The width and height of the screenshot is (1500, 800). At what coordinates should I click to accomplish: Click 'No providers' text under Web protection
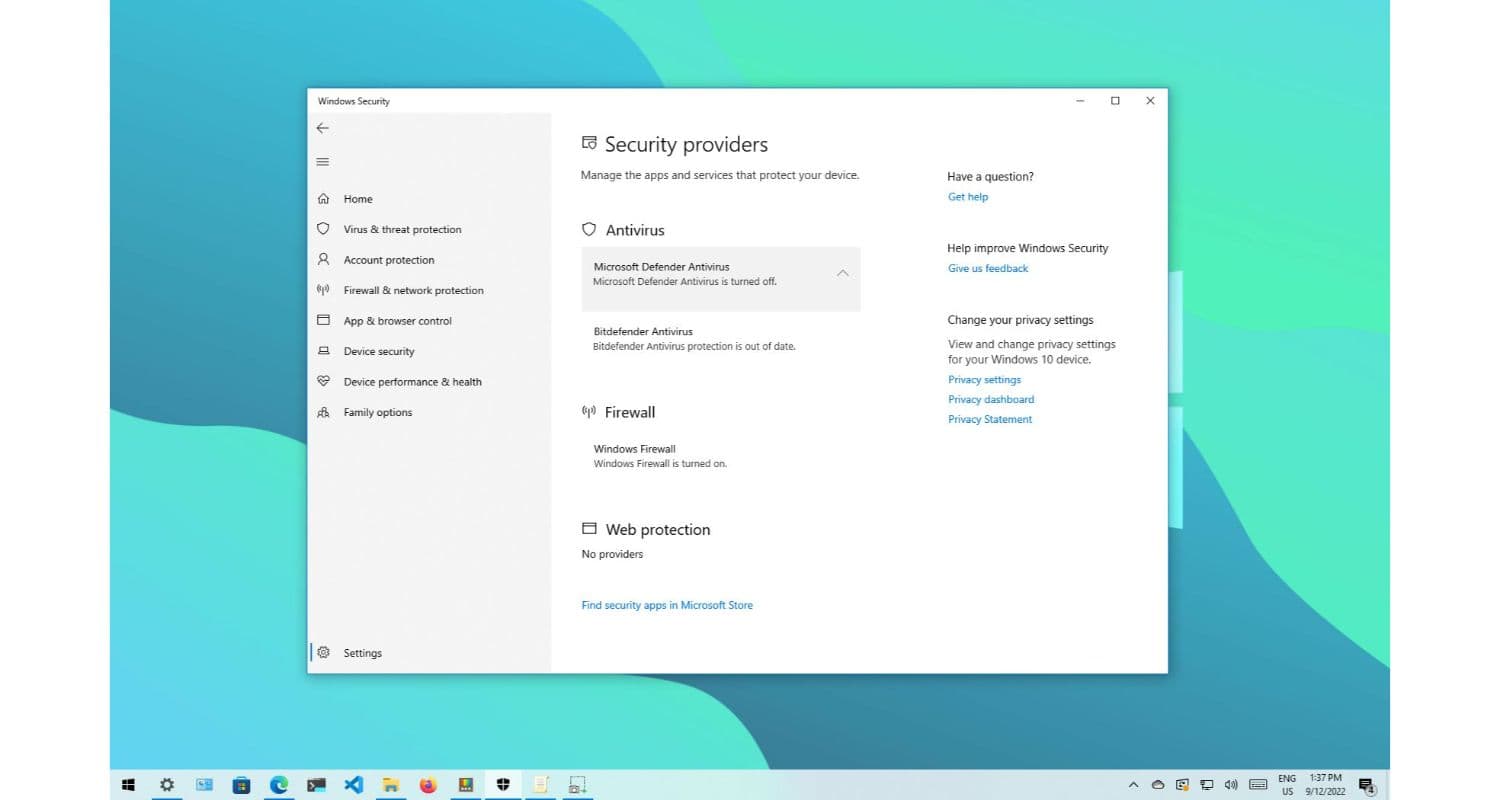pos(612,554)
